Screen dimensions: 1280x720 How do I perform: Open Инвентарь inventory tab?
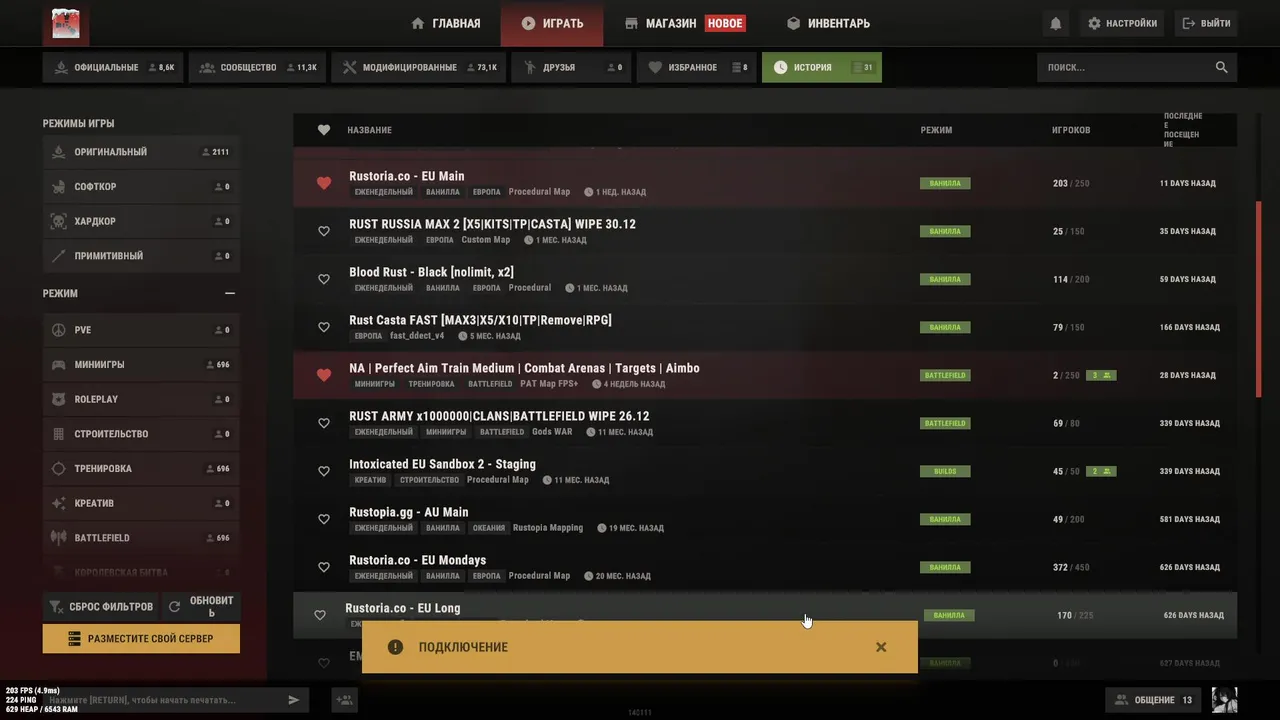(x=828, y=23)
